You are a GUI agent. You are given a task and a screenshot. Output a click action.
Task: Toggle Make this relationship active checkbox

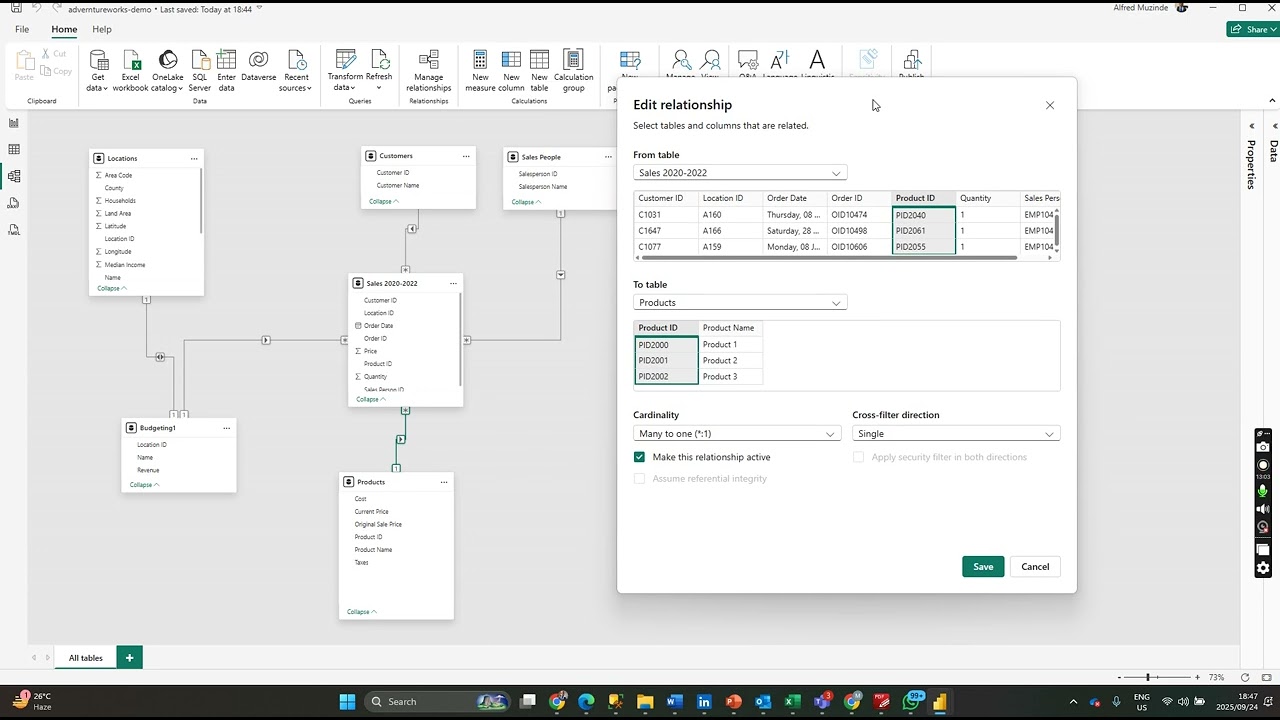click(639, 457)
